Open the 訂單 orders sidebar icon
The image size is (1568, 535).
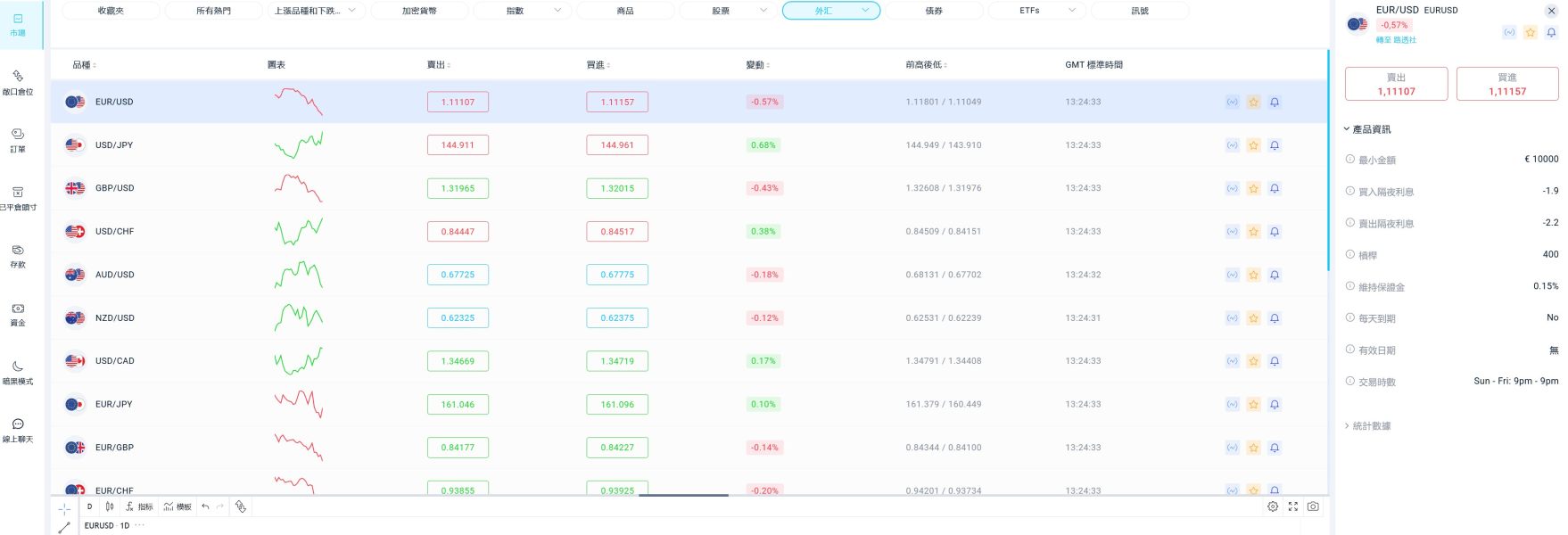(x=18, y=139)
